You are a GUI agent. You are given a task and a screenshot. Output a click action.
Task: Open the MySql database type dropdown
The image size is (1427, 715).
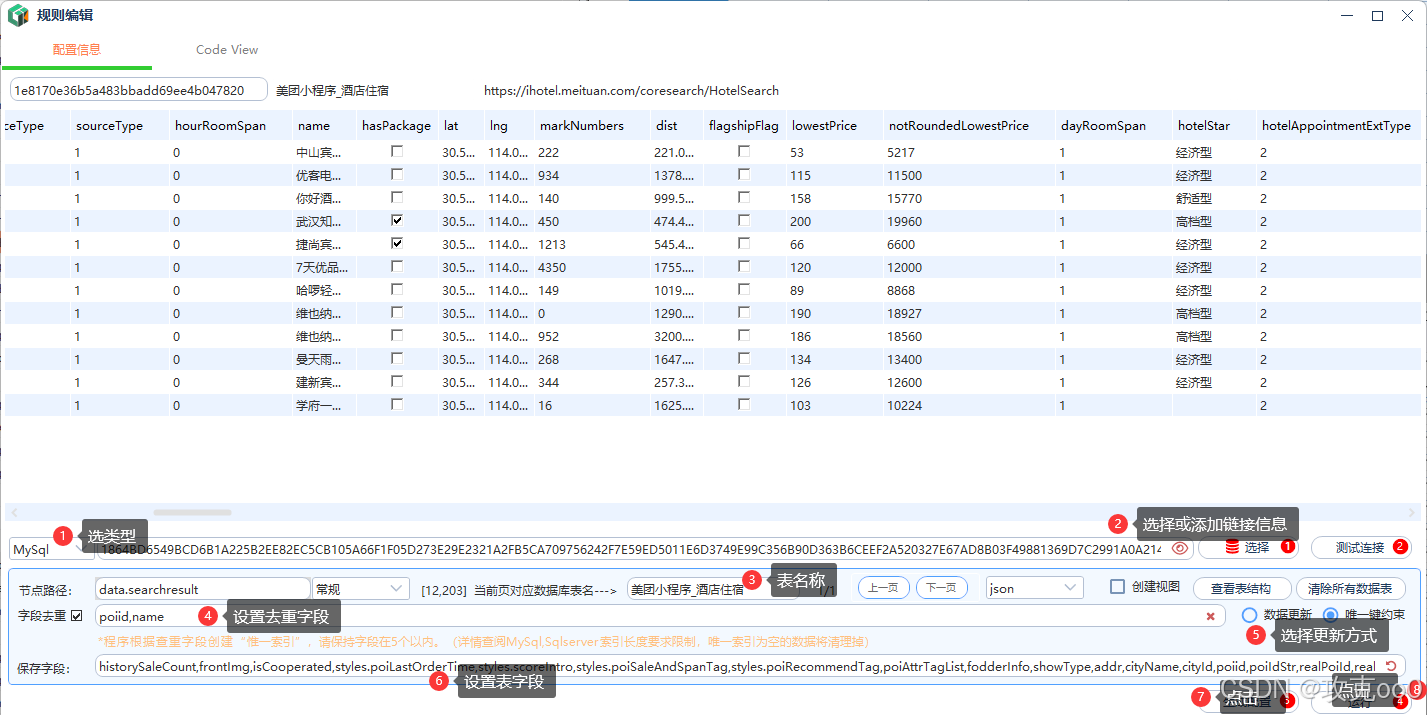pyautogui.click(x=46, y=548)
